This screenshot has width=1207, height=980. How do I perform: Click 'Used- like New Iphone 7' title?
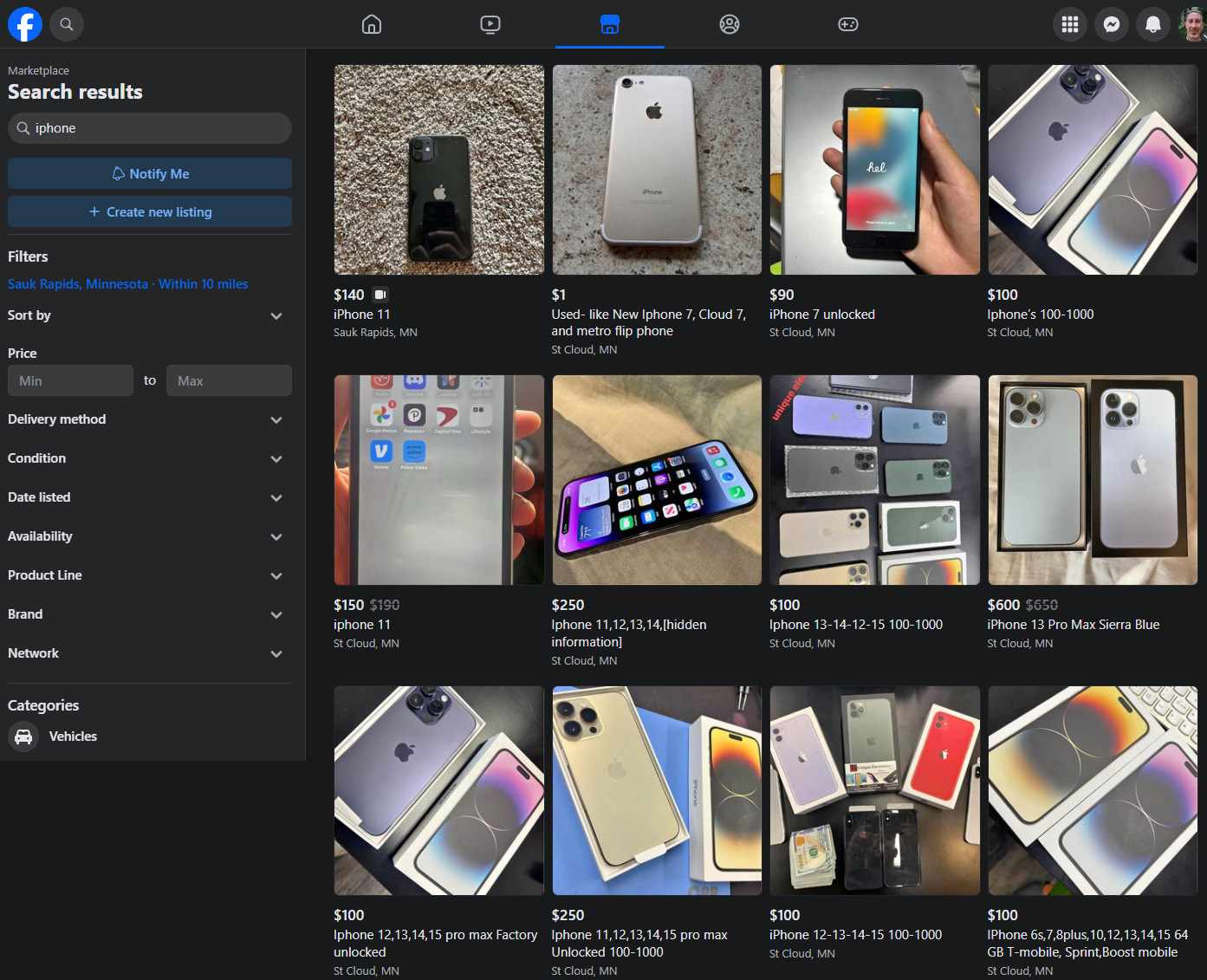click(x=649, y=322)
